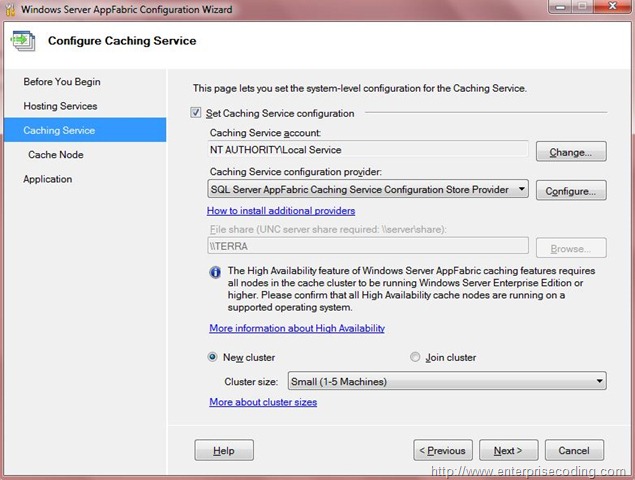Open More information about High Availability link
Image resolution: width=635 pixels, height=480 pixels.
(x=297, y=328)
